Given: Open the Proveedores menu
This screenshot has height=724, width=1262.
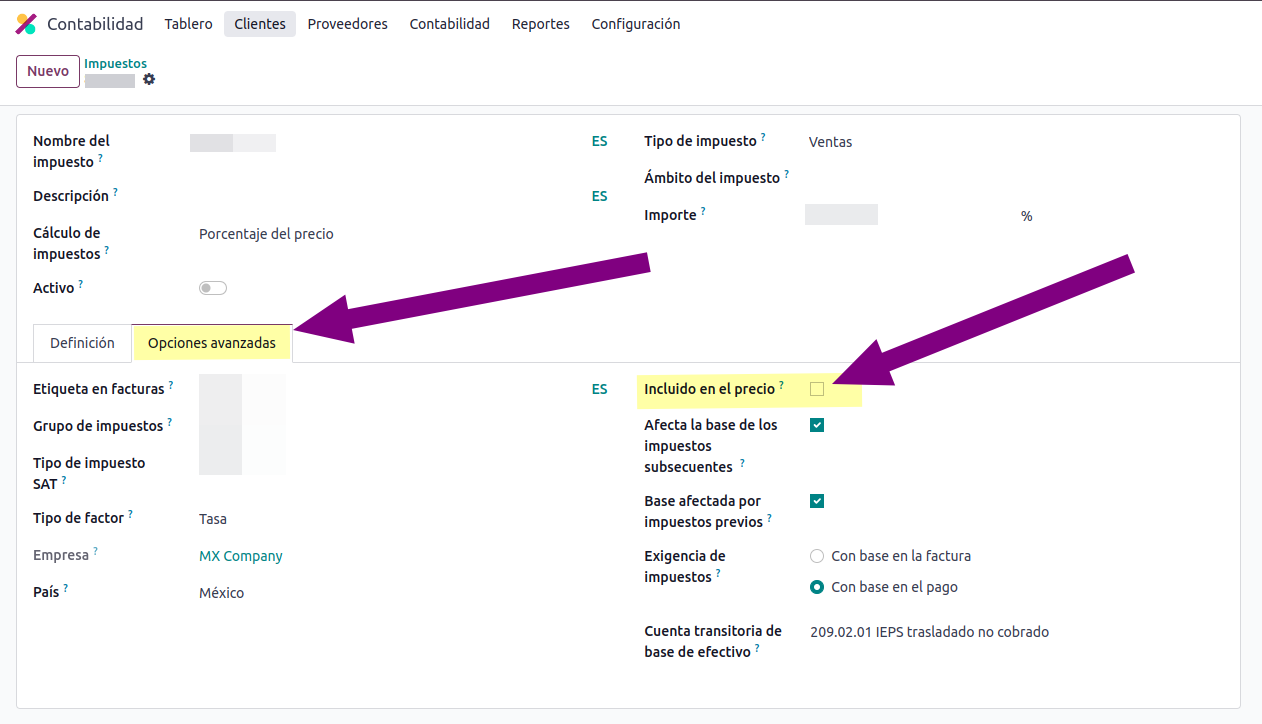Looking at the screenshot, I should coord(347,24).
